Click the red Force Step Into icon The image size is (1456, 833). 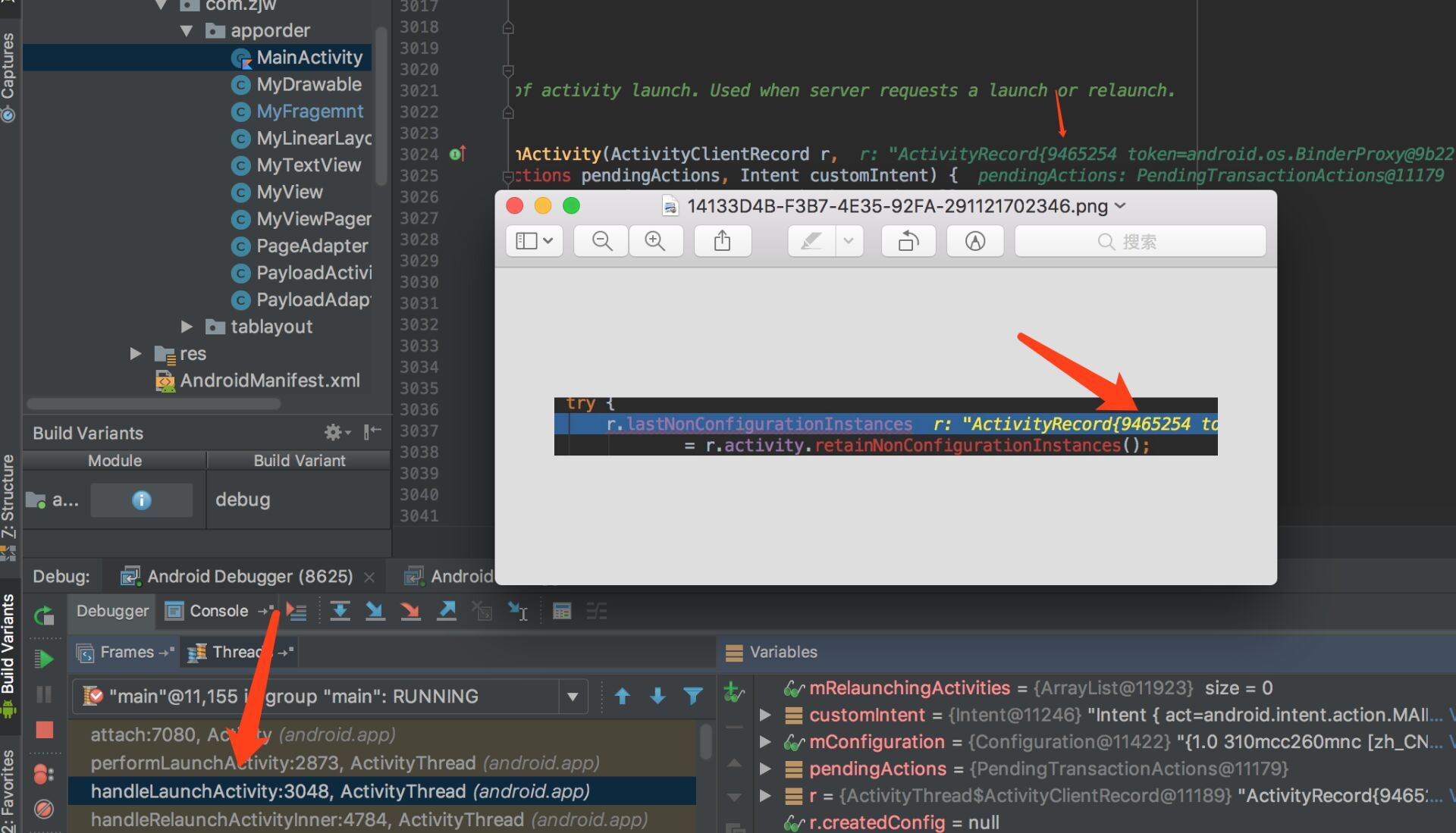pos(410,611)
